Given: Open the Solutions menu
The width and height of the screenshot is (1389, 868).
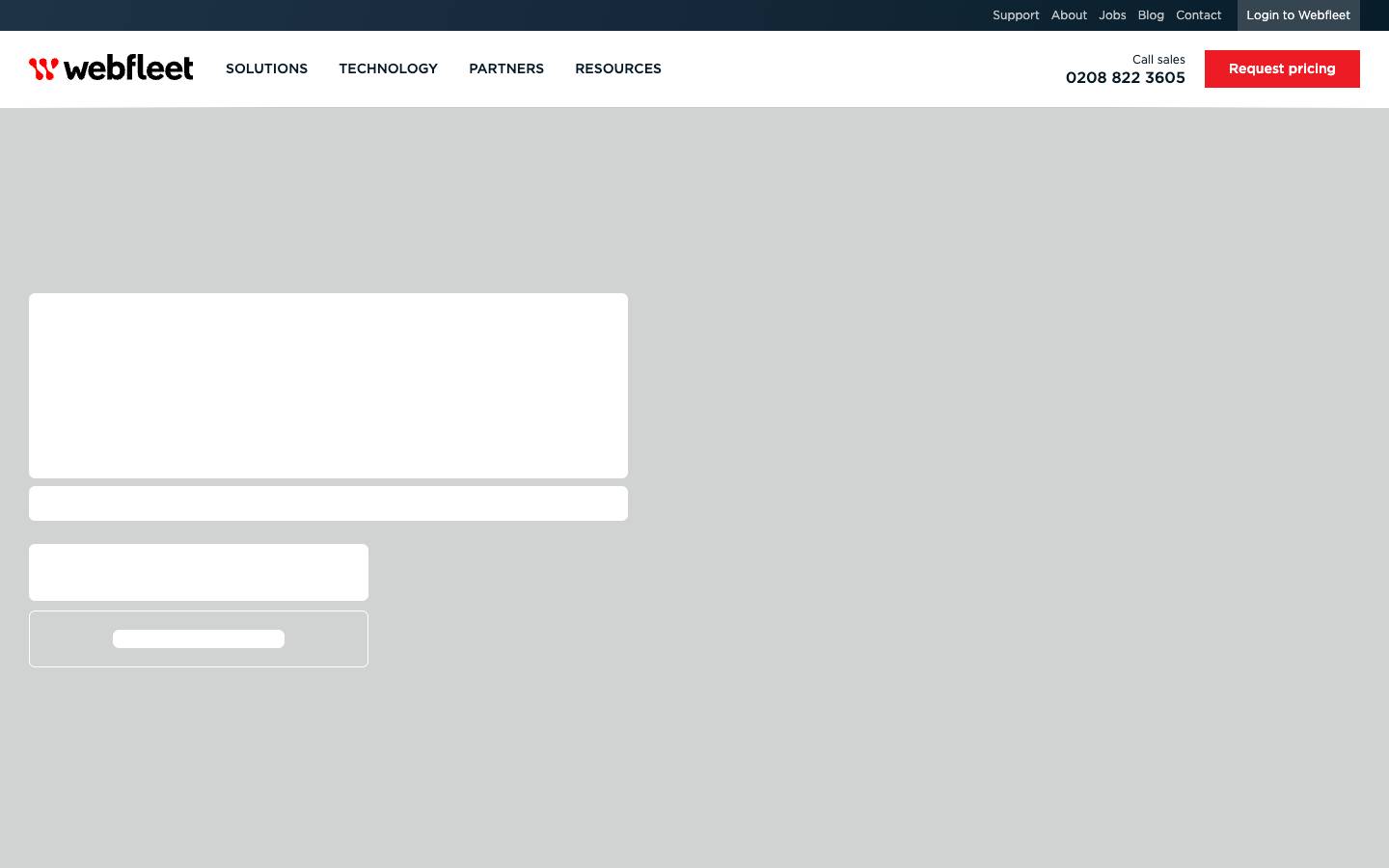Looking at the screenshot, I should (x=266, y=68).
